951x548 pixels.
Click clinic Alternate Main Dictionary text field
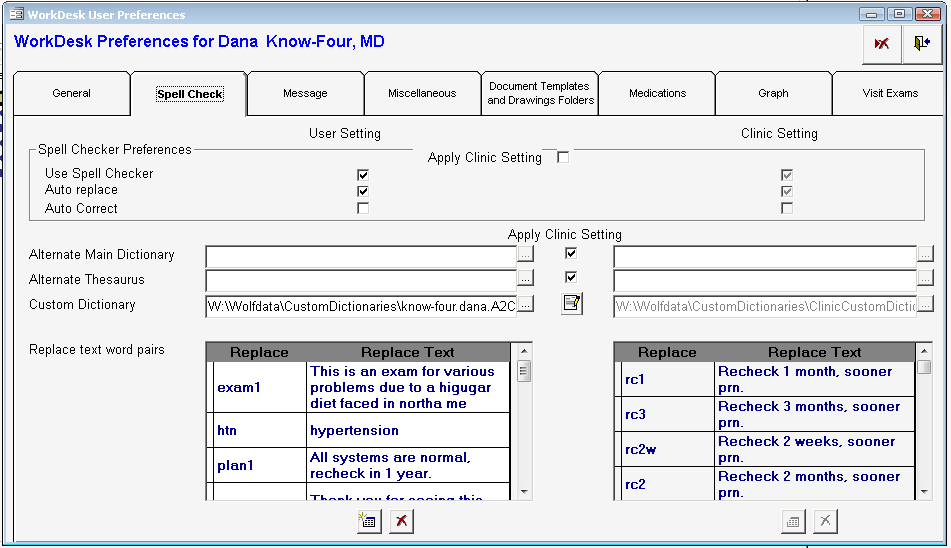coord(765,256)
